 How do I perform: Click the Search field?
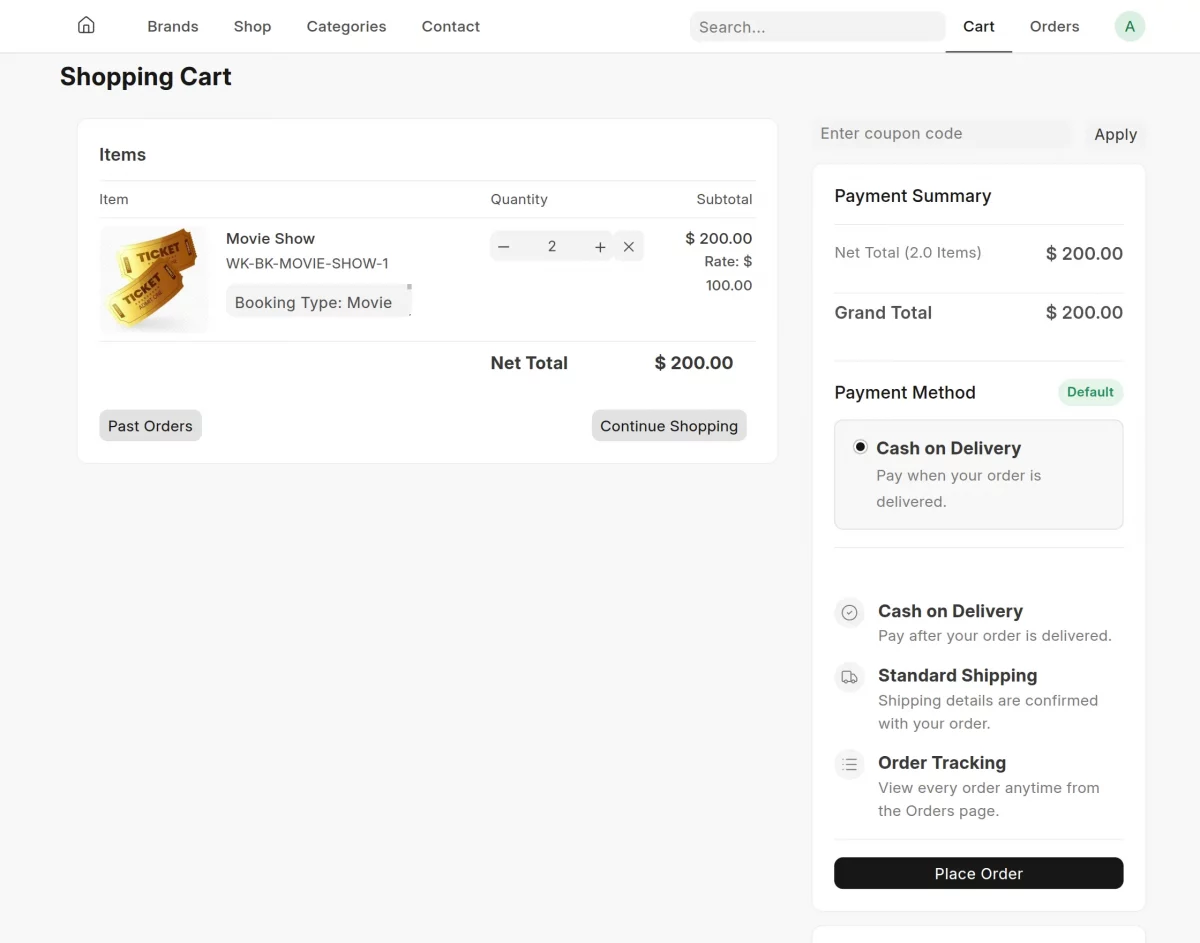(x=817, y=27)
